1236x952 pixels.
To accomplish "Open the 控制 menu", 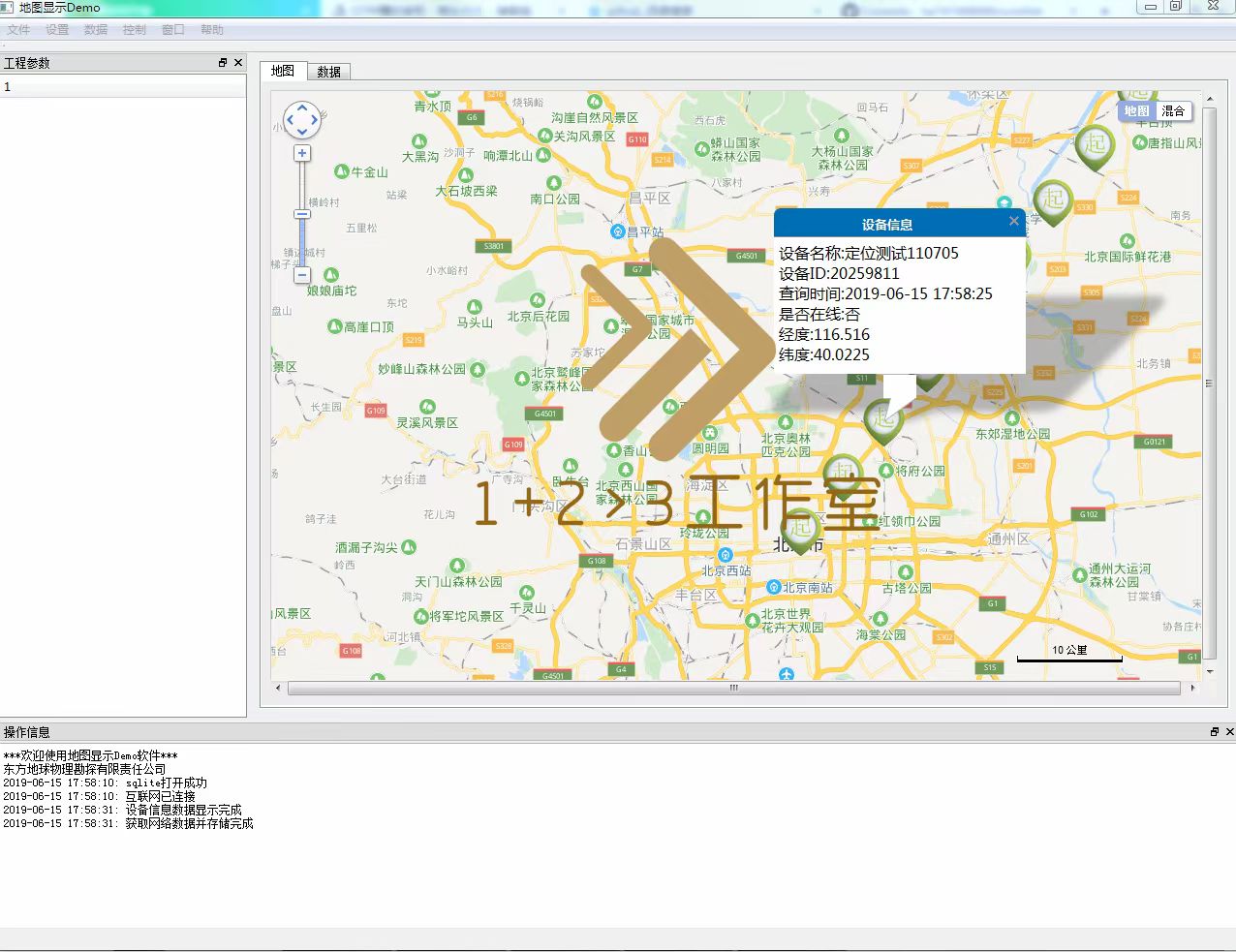I will [x=135, y=30].
